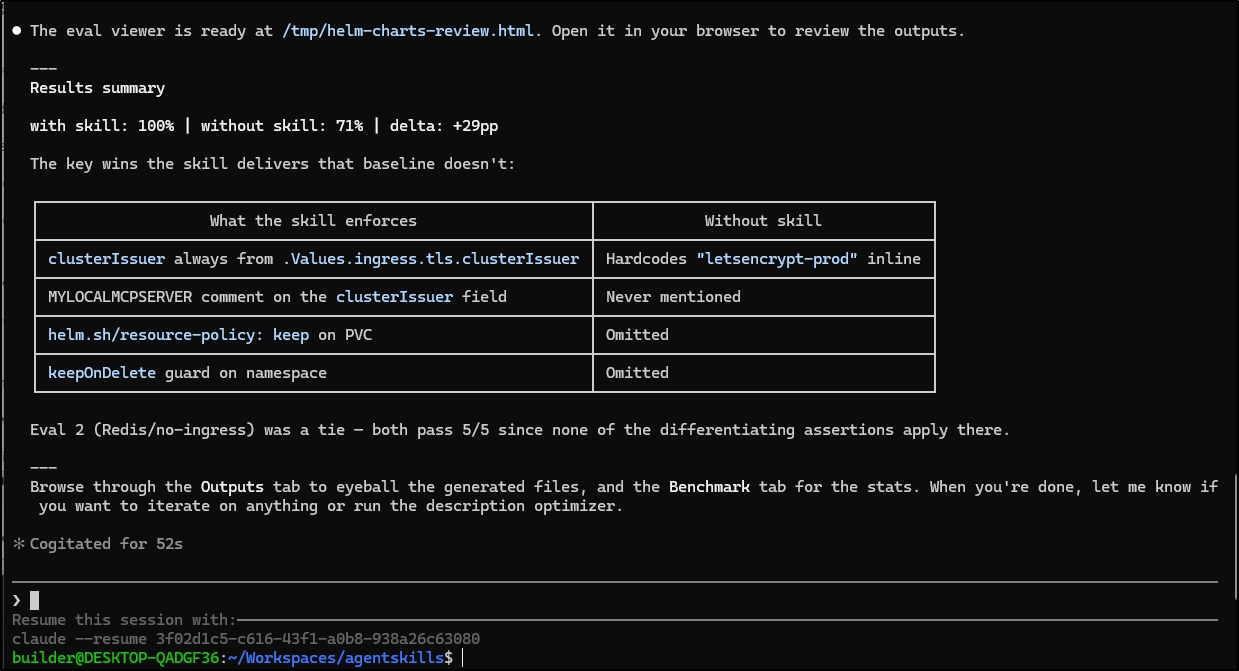Click the bold Outputs tab mention
The height and width of the screenshot is (671, 1239).
[232, 487]
